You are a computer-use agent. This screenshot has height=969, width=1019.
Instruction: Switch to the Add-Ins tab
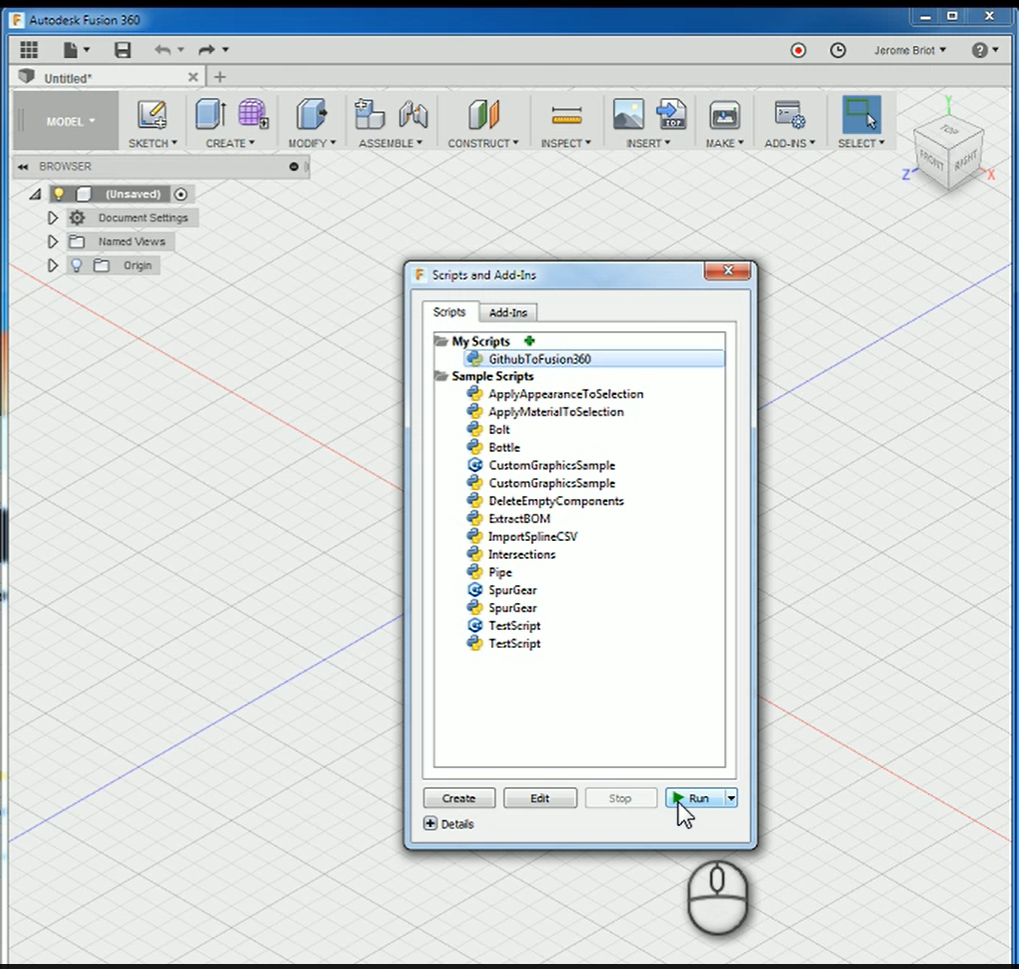[x=508, y=313]
